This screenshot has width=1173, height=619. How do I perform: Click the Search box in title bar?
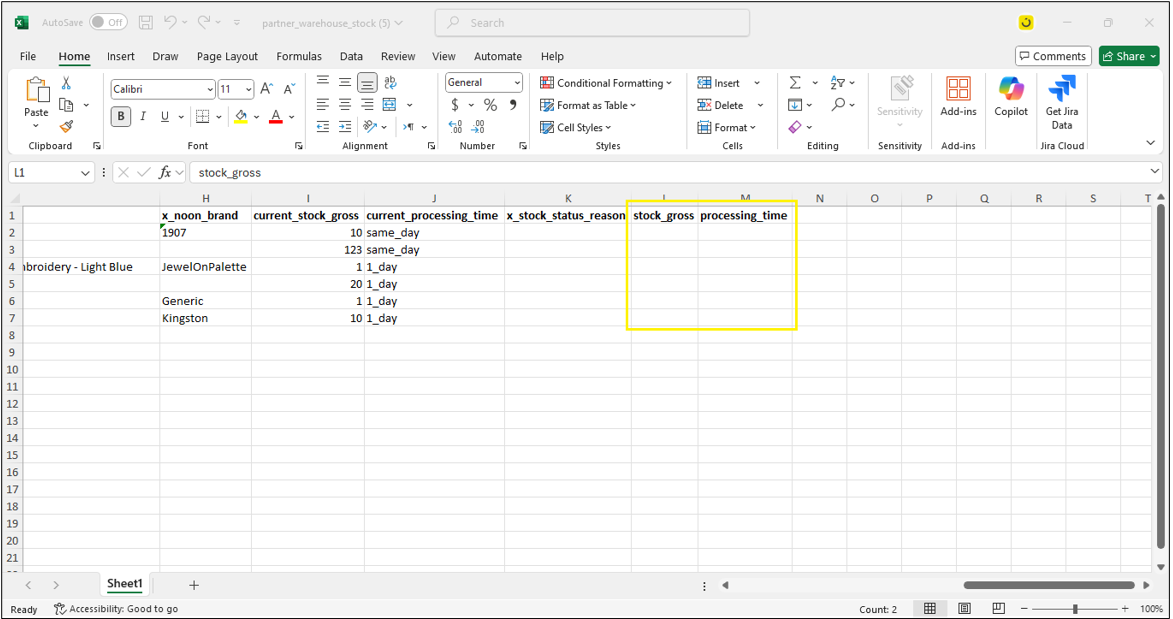[x=592, y=22]
